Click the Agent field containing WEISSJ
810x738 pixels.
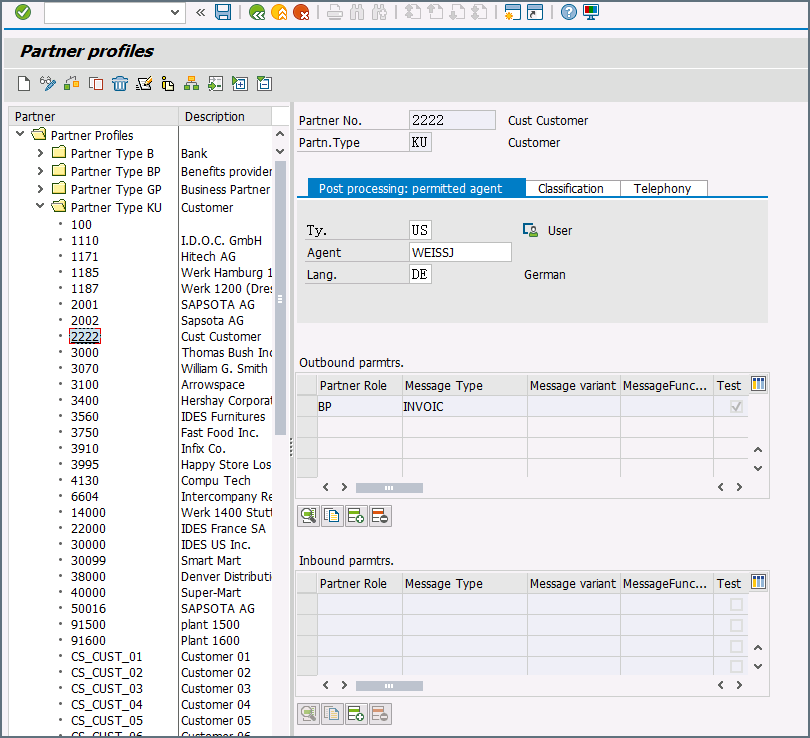pos(460,253)
